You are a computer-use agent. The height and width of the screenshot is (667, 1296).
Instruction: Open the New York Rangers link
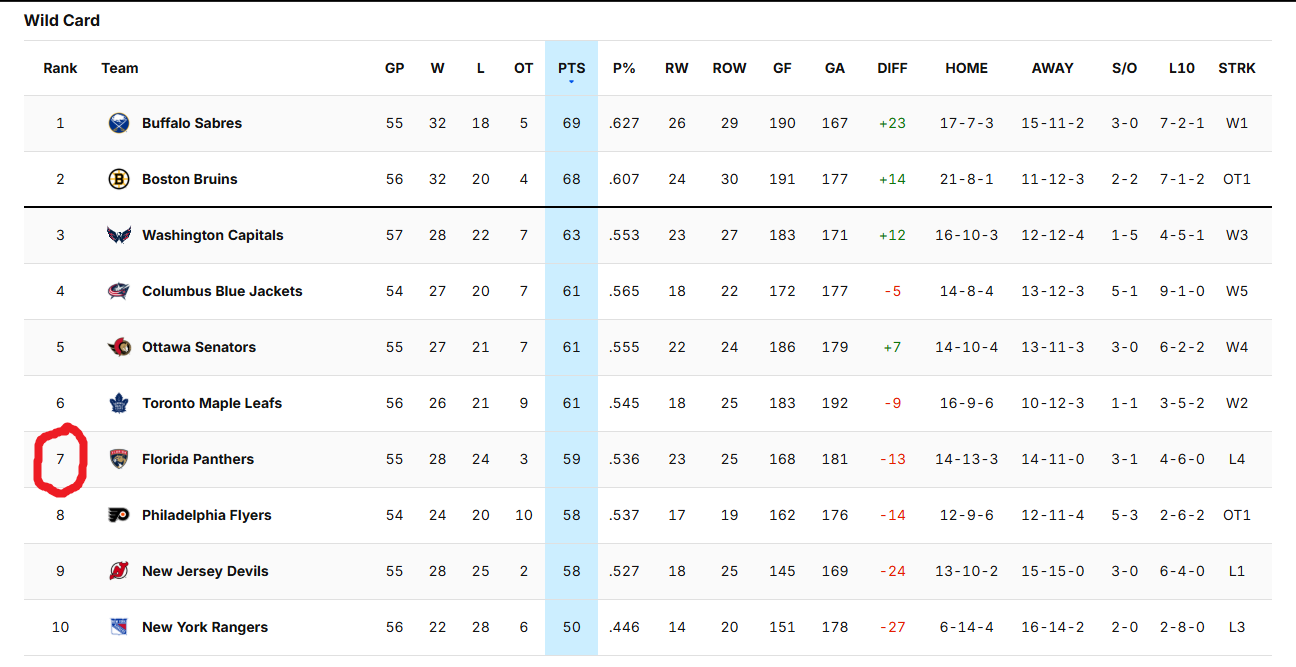click(x=205, y=627)
